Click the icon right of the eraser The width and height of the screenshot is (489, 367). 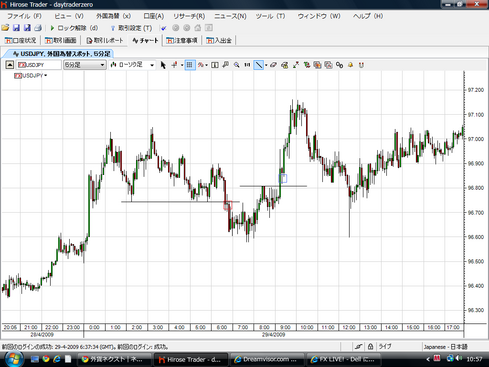click(284, 65)
